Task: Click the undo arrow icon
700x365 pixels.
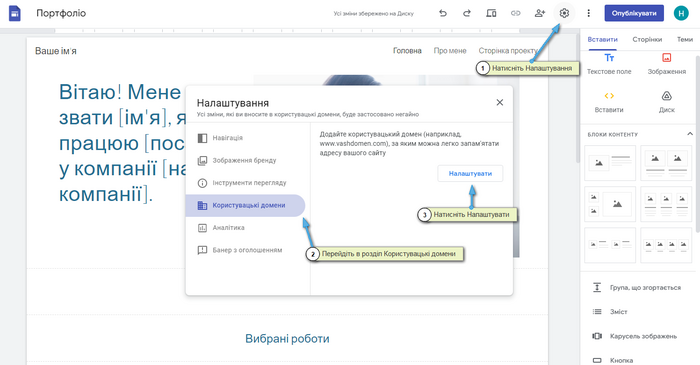Action: pyautogui.click(x=442, y=13)
